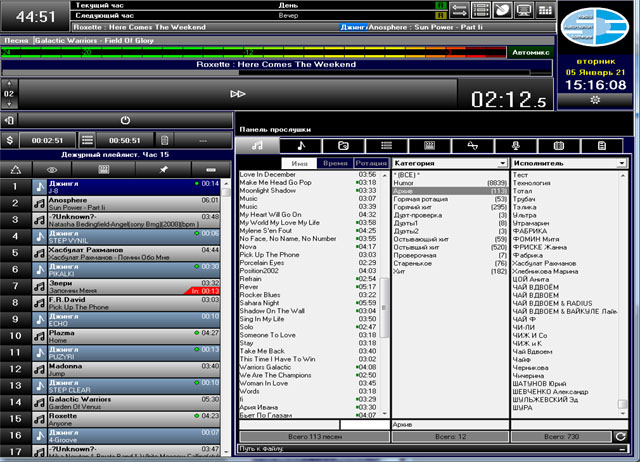
Task: Select playlist row 10 Plazma Home
Action: [126, 336]
